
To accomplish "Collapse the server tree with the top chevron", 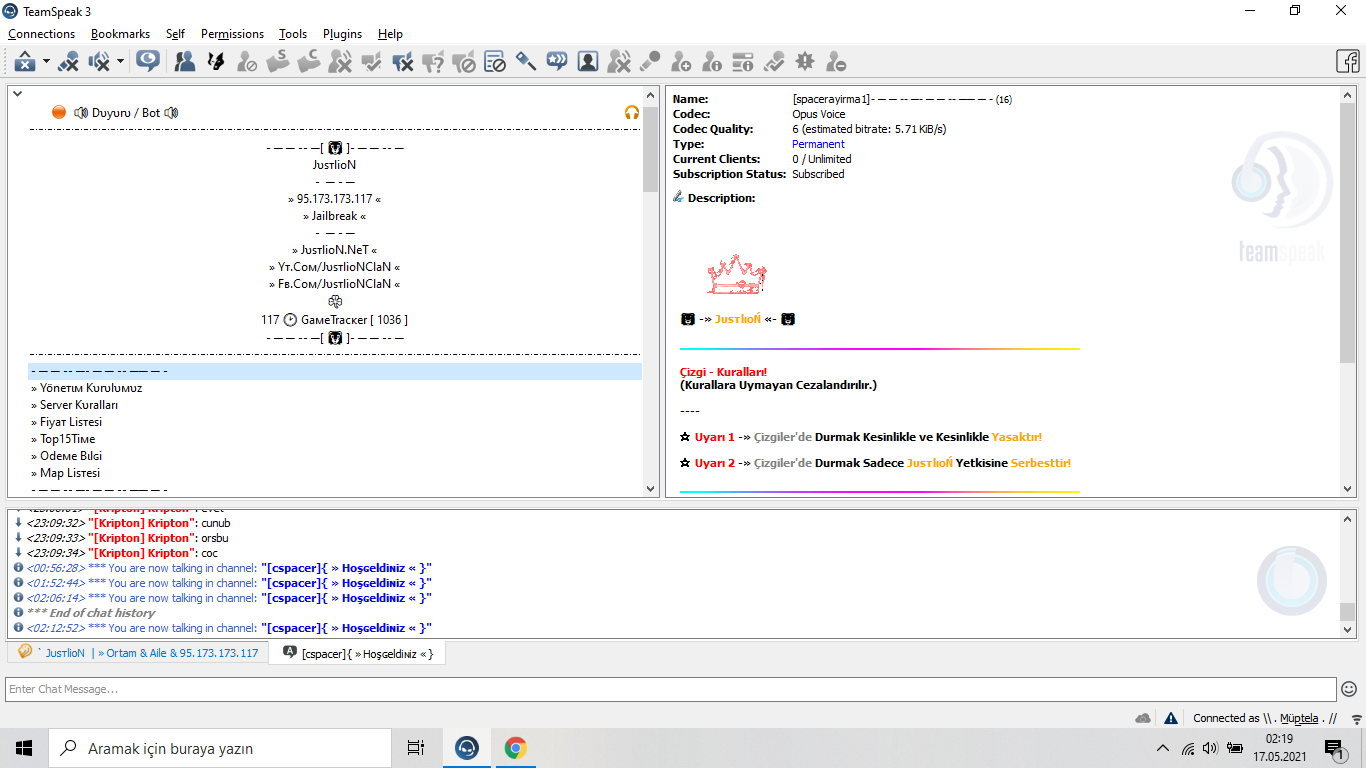I will click(x=16, y=93).
